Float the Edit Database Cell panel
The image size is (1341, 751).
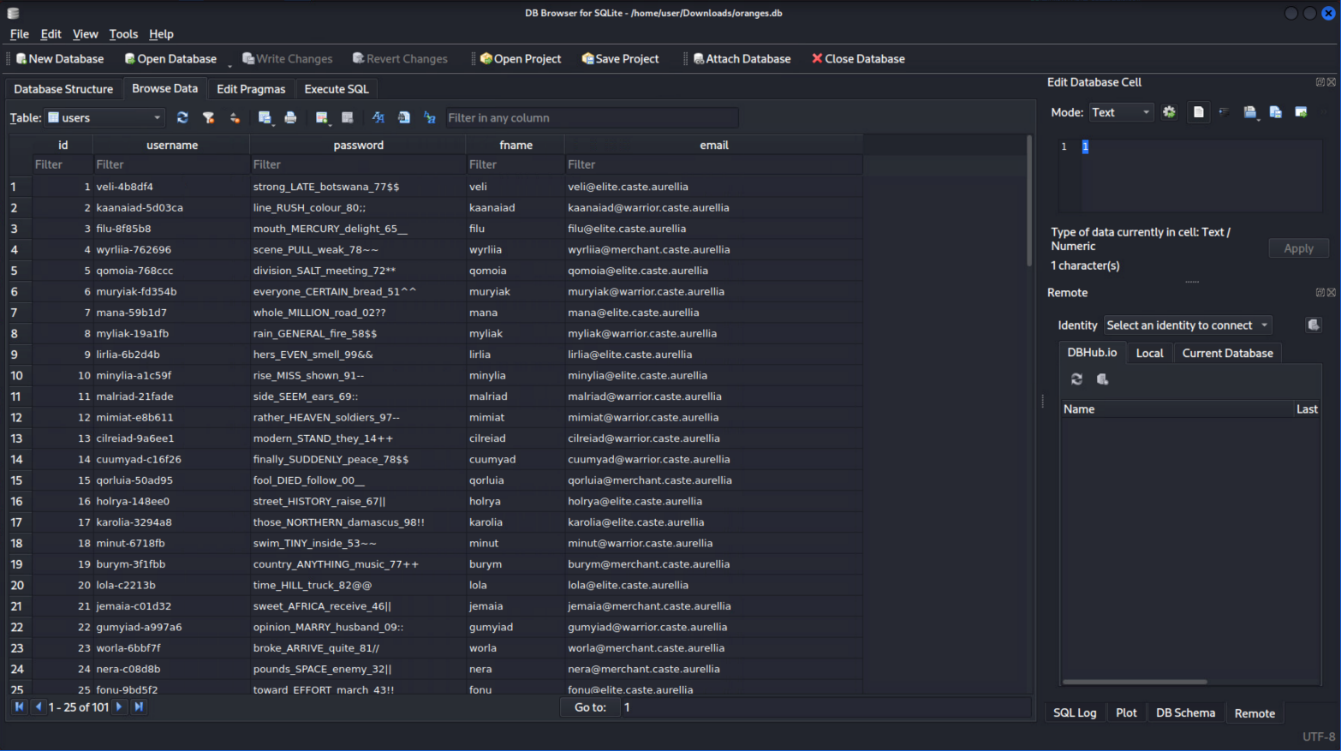(x=1320, y=82)
